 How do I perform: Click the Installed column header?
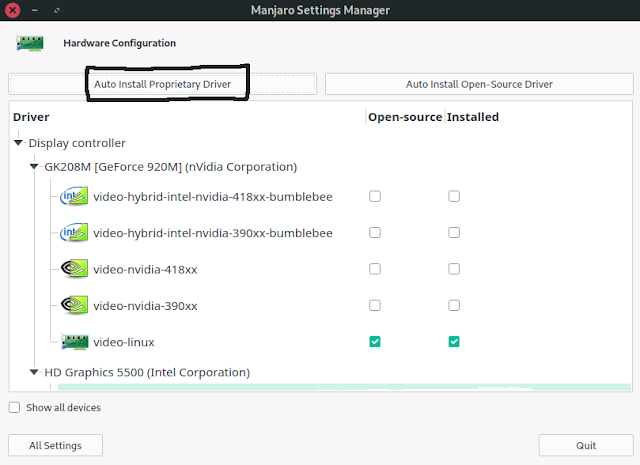(x=473, y=117)
